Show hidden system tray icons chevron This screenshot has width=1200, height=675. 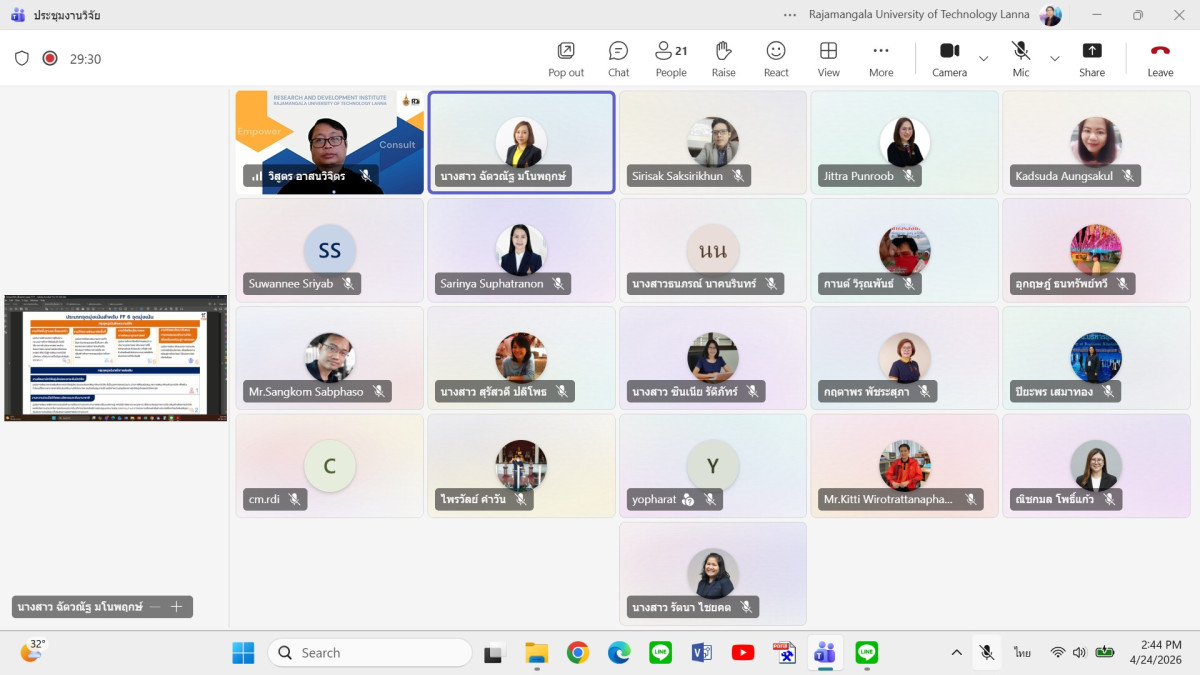coord(956,653)
